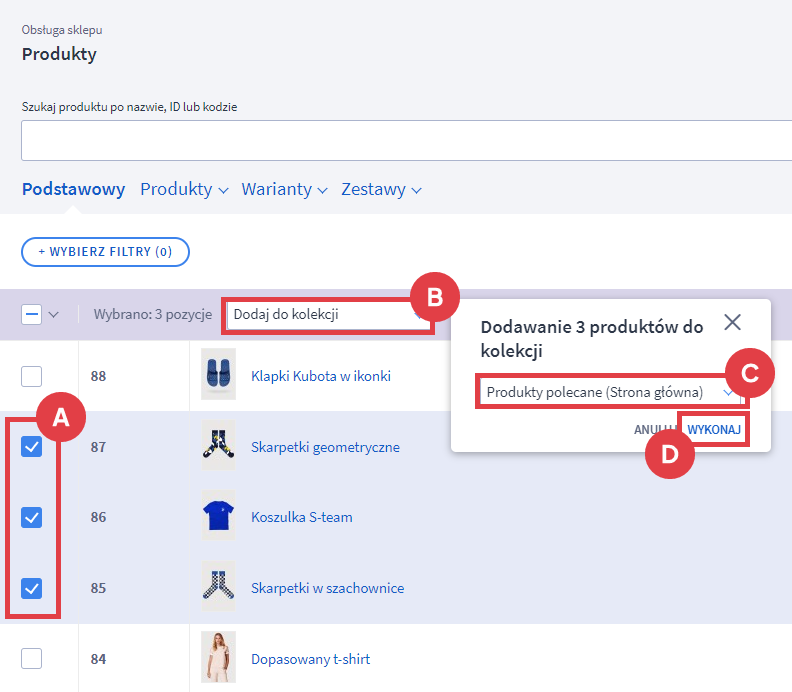This screenshot has height=692, width=792.
Task: Close the add to collection popup
Action: [x=732, y=322]
